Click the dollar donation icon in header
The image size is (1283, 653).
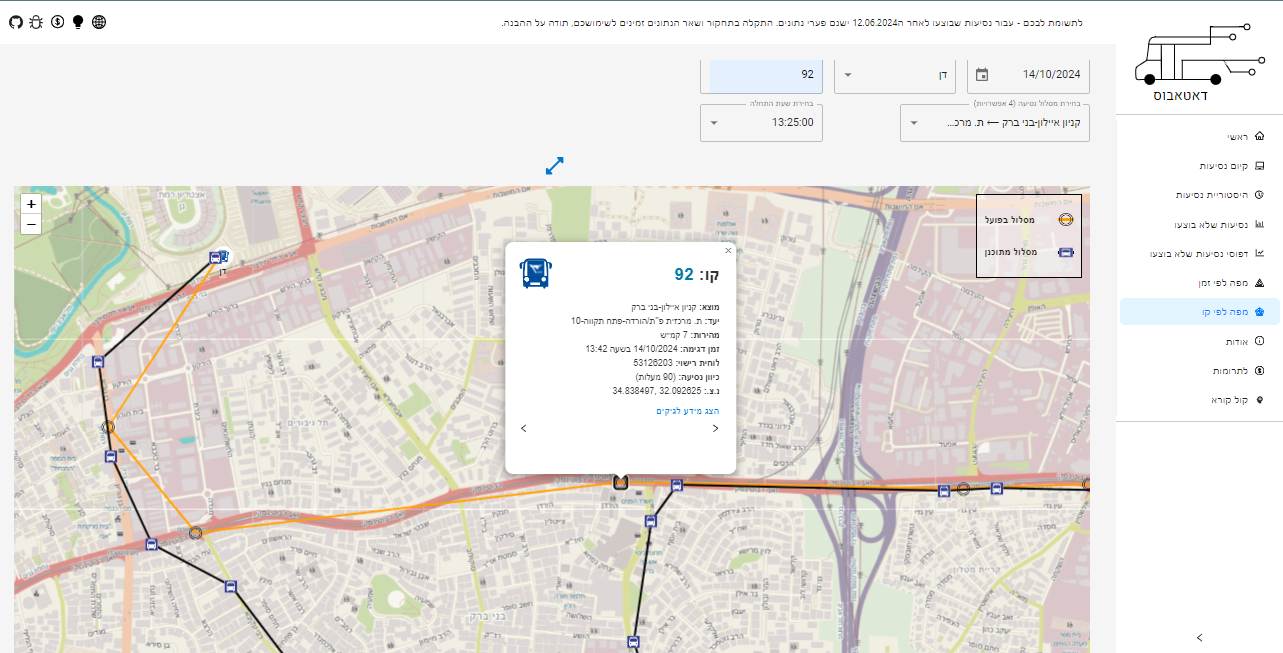click(57, 21)
